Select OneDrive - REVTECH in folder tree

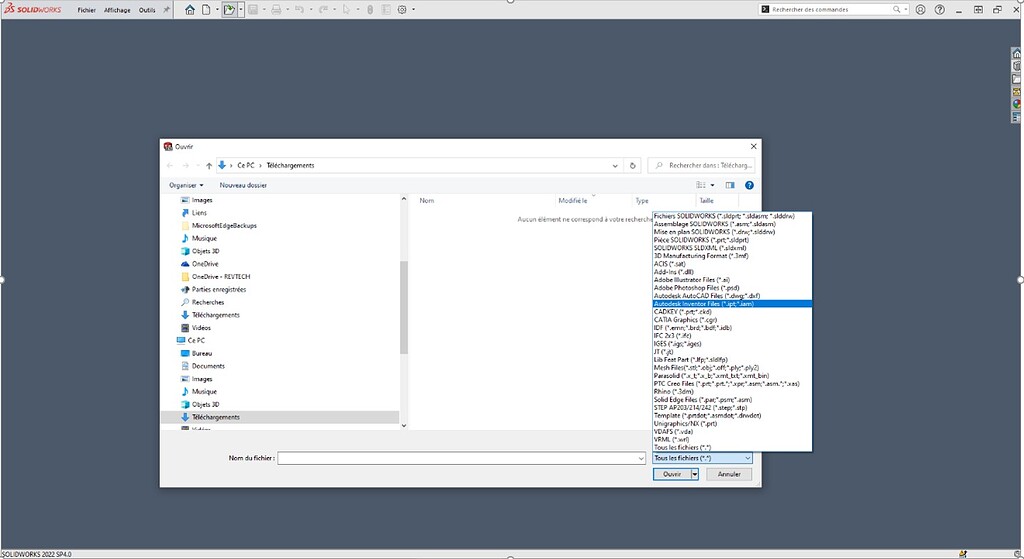pyautogui.click(x=224, y=276)
